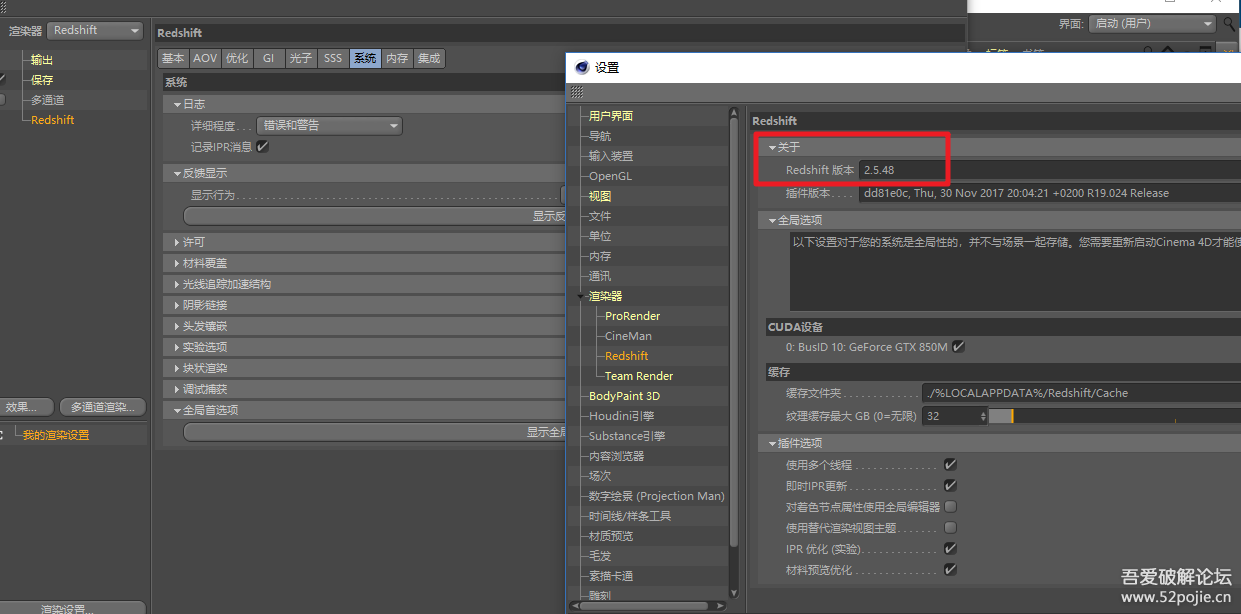Switch to the 优化 tab
The image size is (1241, 614).
(237, 59)
